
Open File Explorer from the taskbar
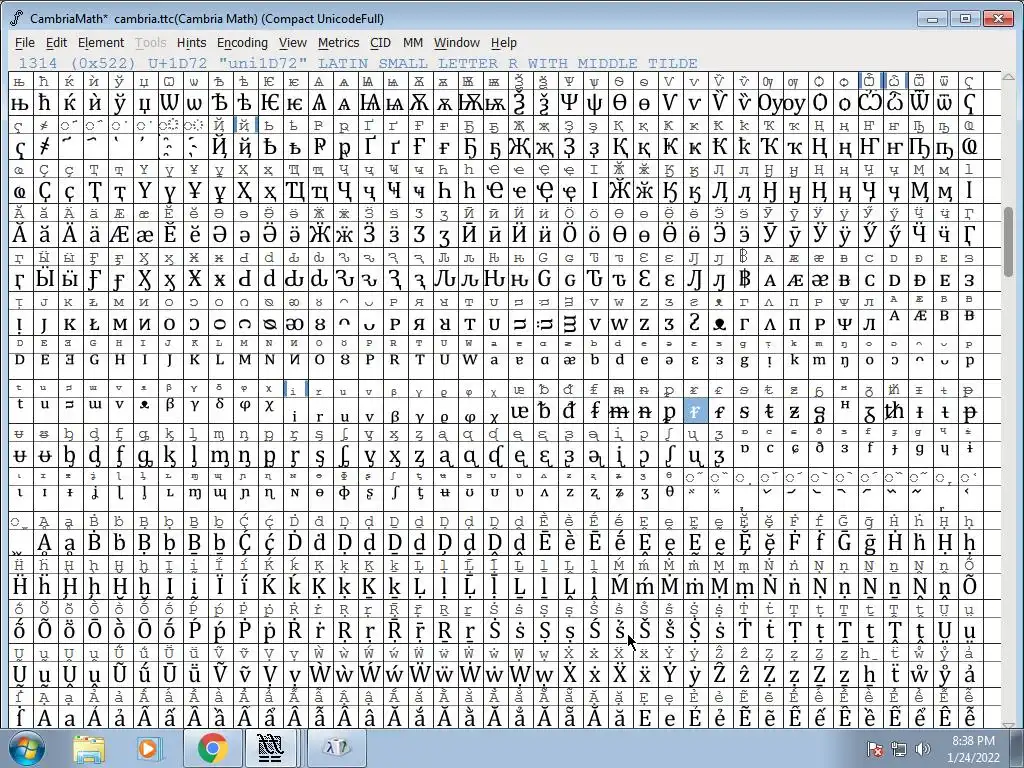coord(89,748)
